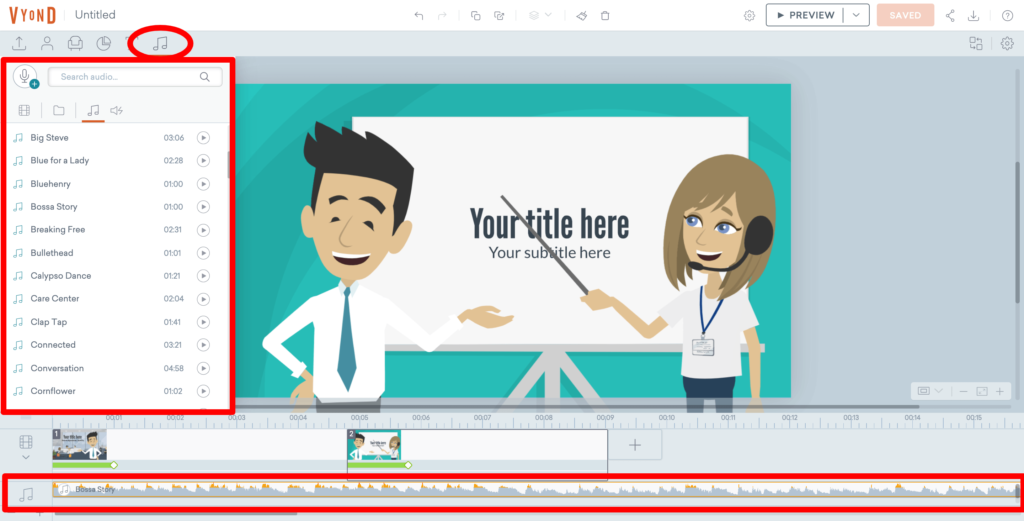The width and height of the screenshot is (1024, 521).
Task: Click the timeline horizontal scrollbar
Action: tap(175, 514)
